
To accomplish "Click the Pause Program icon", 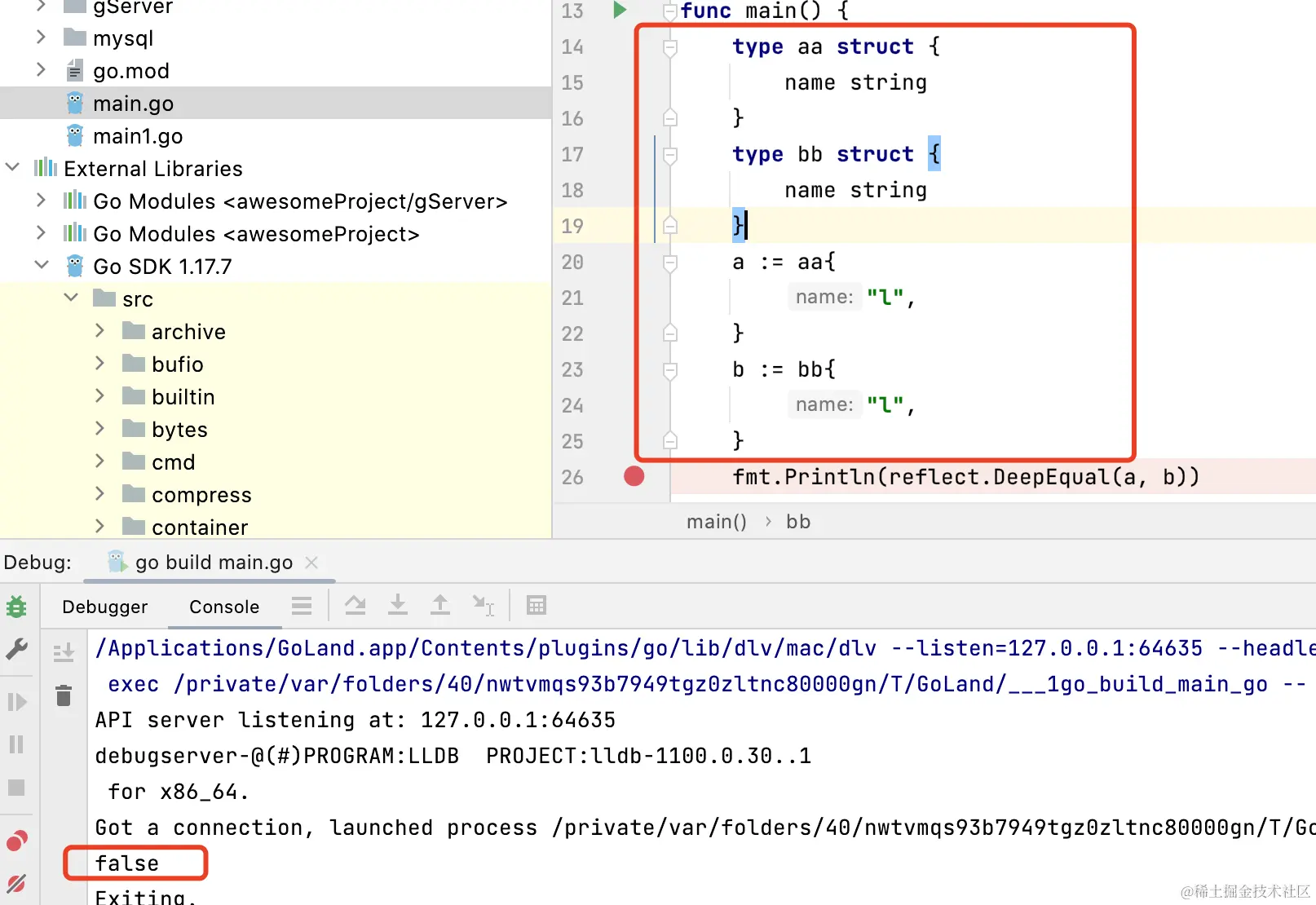I will tap(16, 744).
